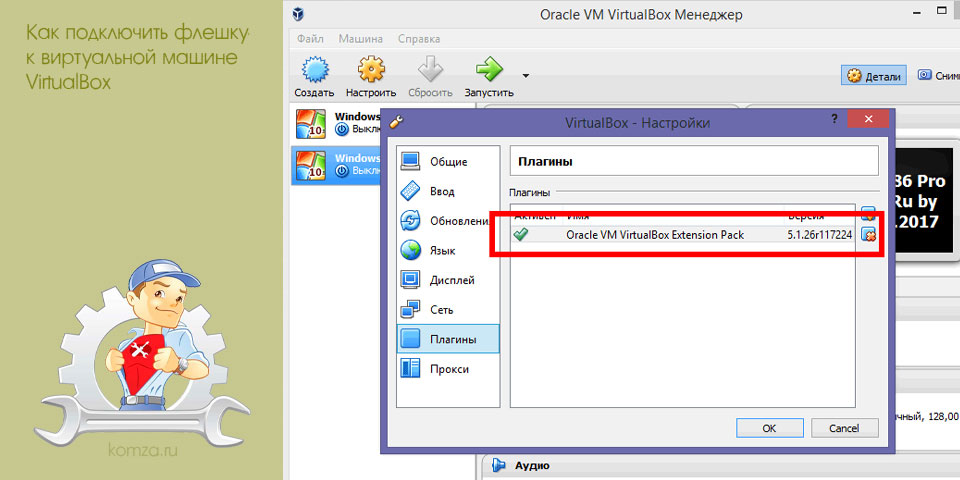Screen dimensions: 960x480
Task: Click the wrench icon in settings titlebar
Action: (396, 121)
